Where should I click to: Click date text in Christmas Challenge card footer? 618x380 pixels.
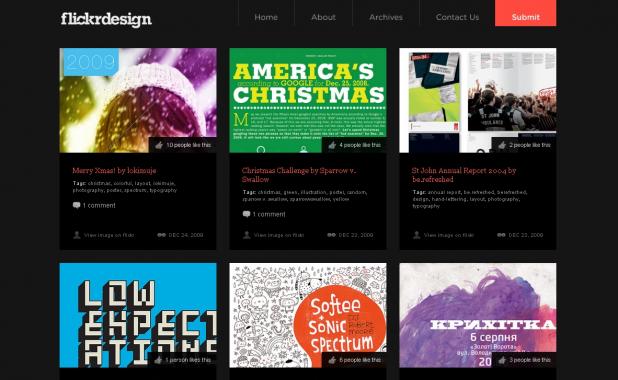click(356, 235)
